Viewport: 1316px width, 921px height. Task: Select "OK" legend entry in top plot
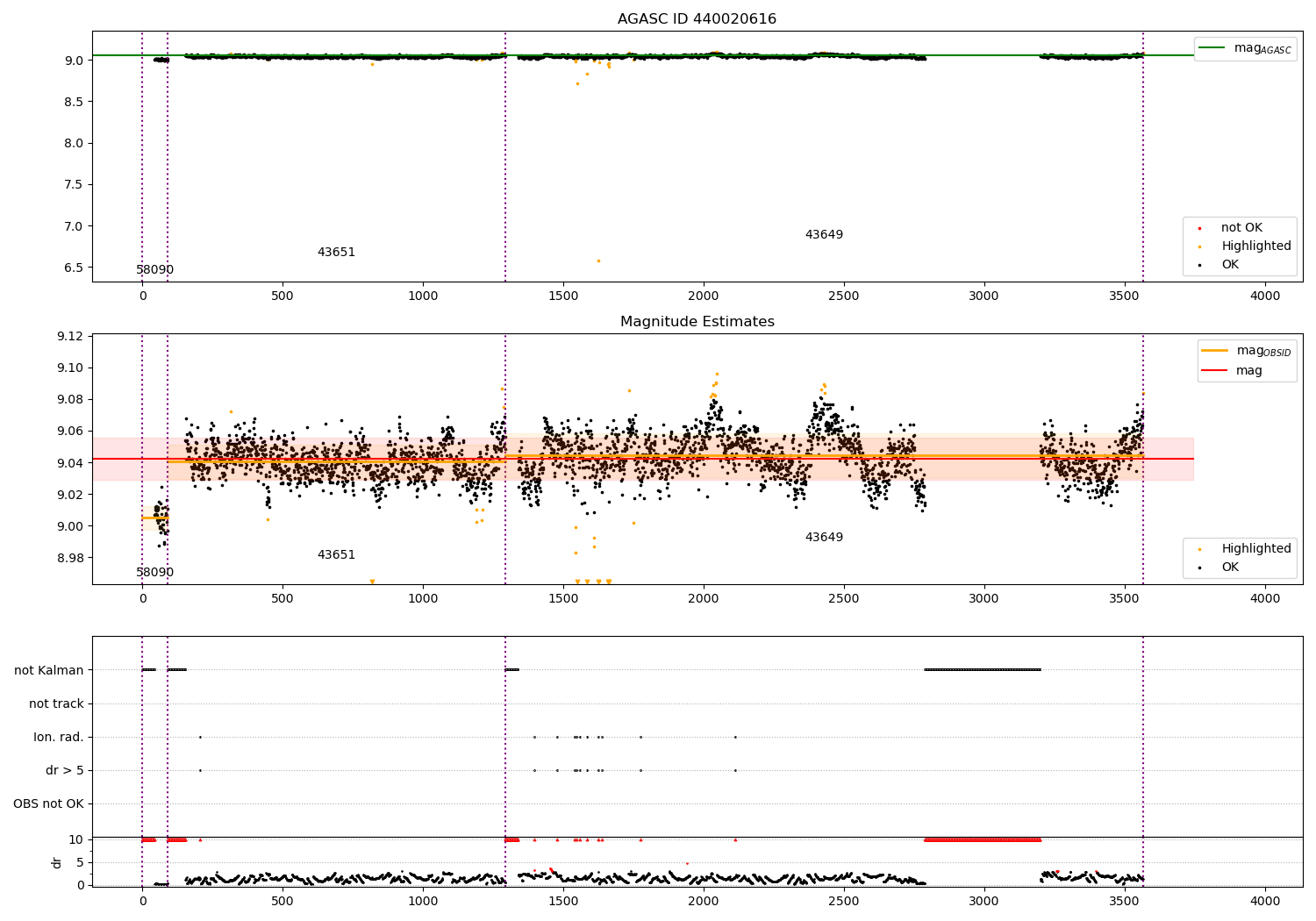(x=1230, y=264)
